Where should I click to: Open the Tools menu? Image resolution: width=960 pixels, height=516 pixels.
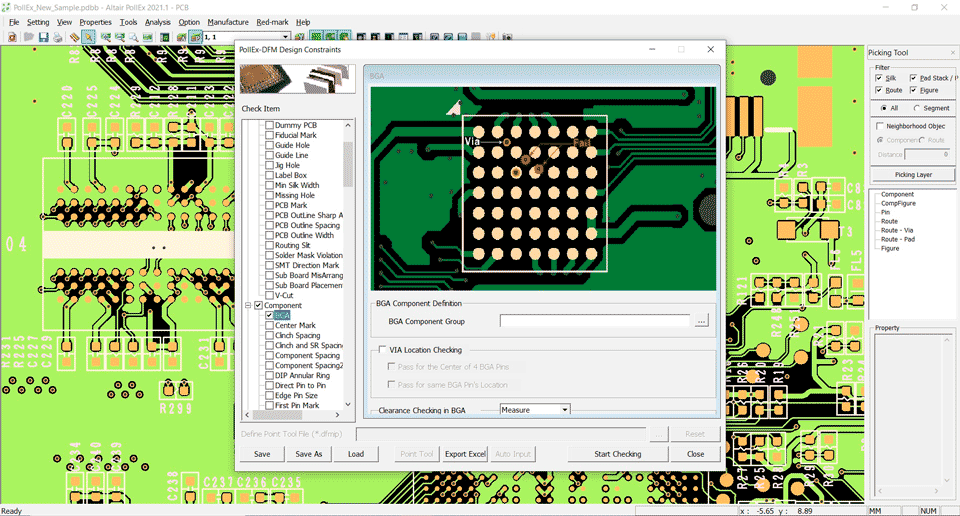click(128, 22)
